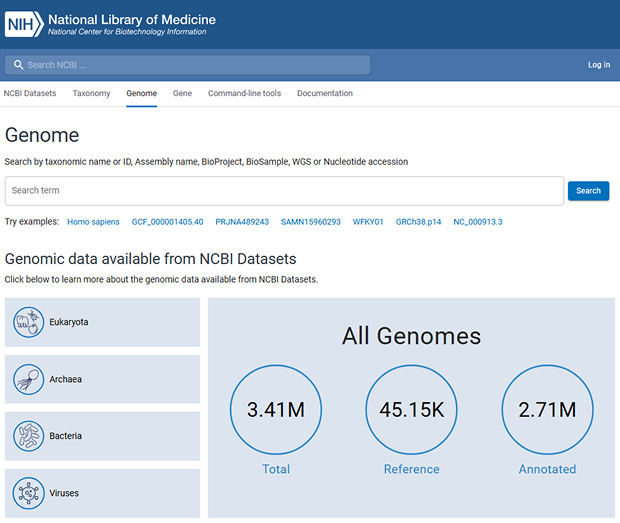Open the Eukaryota genomic data card

coord(102,322)
